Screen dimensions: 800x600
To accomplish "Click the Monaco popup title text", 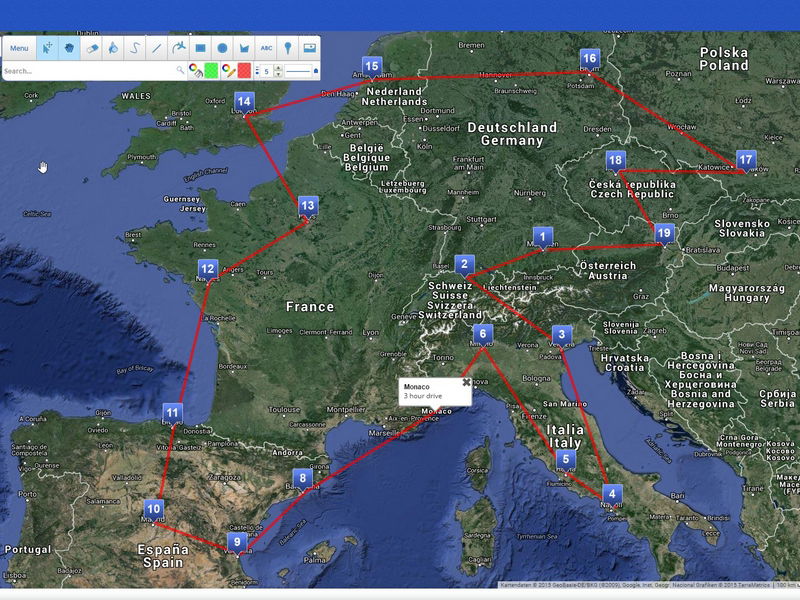I will [x=416, y=387].
